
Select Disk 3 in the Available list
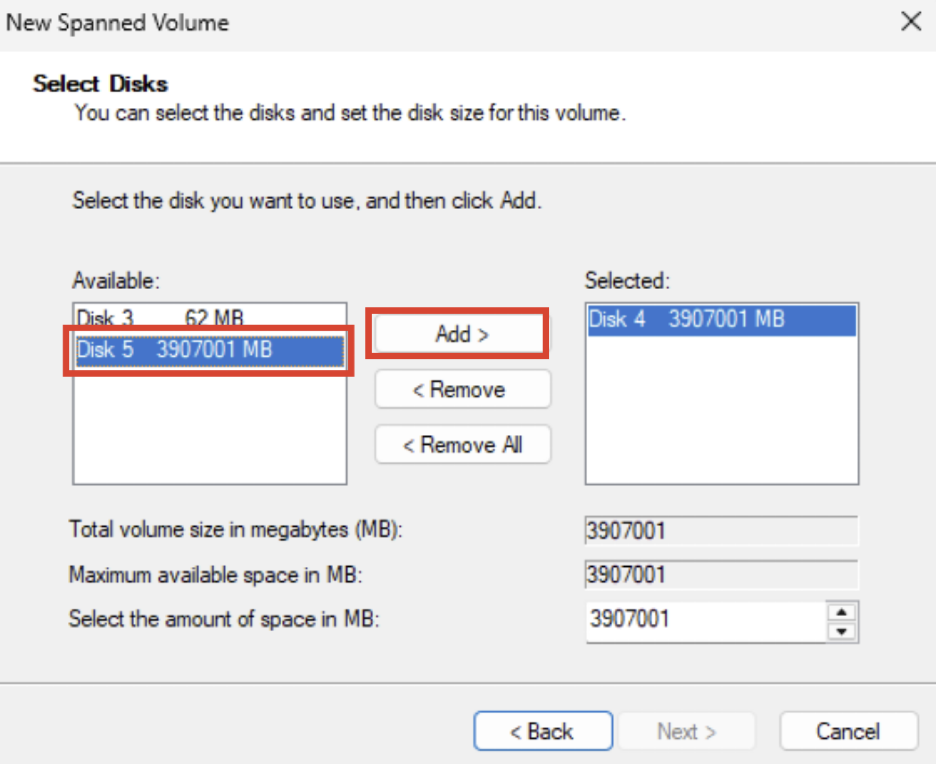(x=160, y=319)
